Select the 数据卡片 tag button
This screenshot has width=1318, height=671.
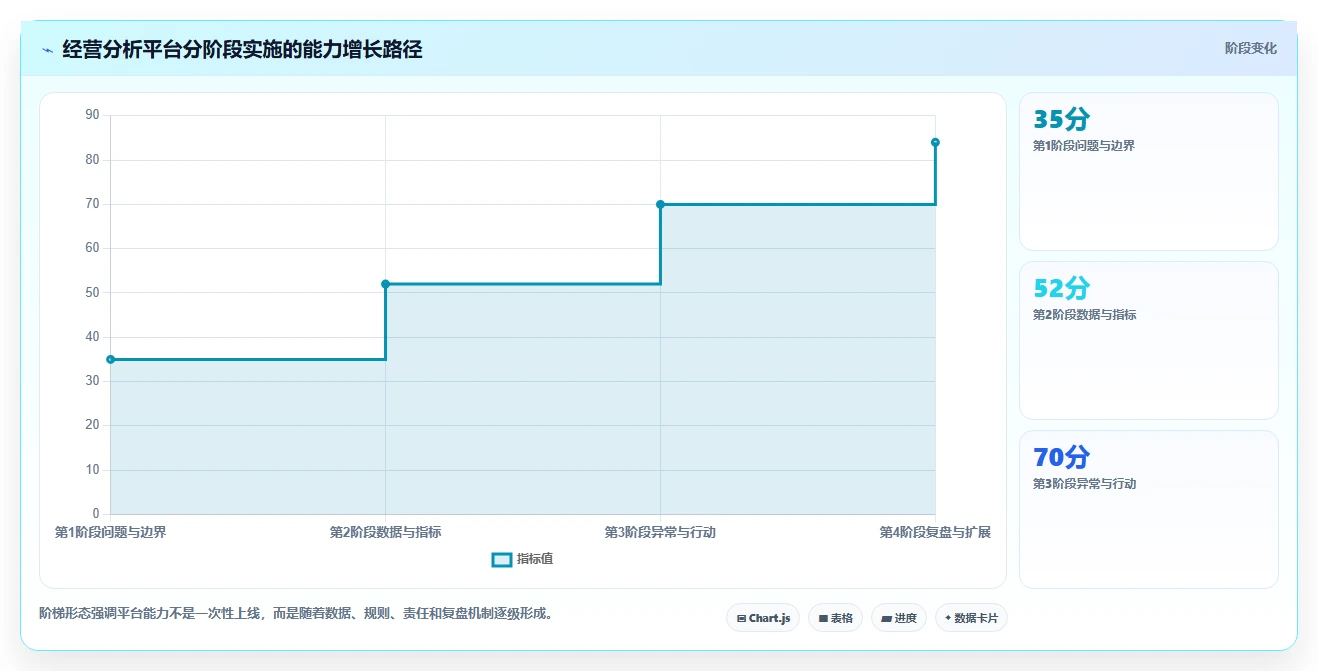[971, 618]
